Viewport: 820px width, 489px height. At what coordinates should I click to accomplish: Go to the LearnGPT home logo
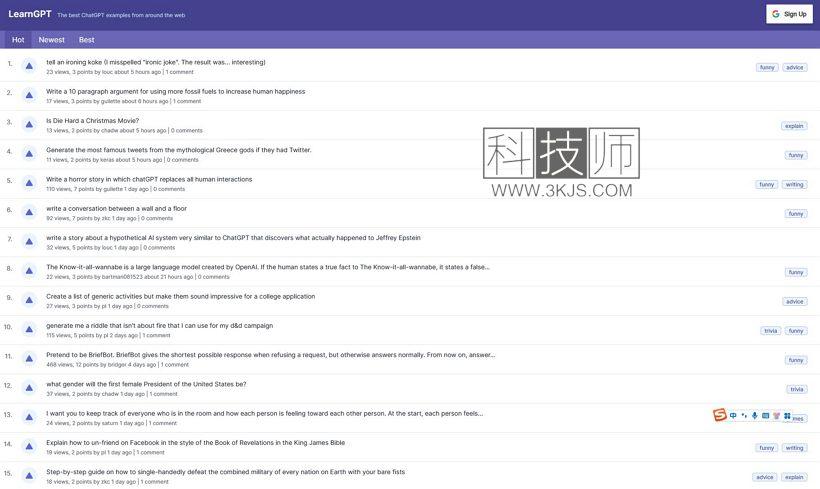[x=30, y=14]
